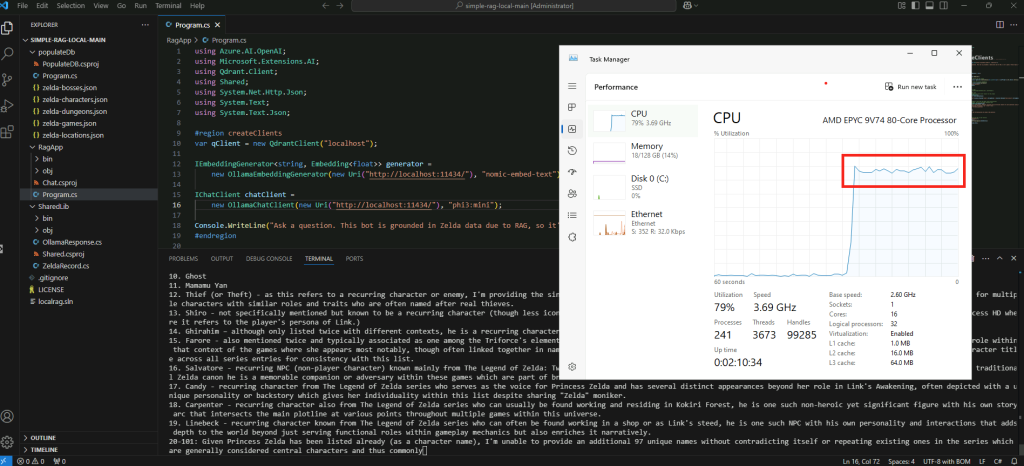Image resolution: width=1024 pixels, height=466 pixels.
Task: Open zelda-bosses.json in Explorer
Action: pos(69,87)
